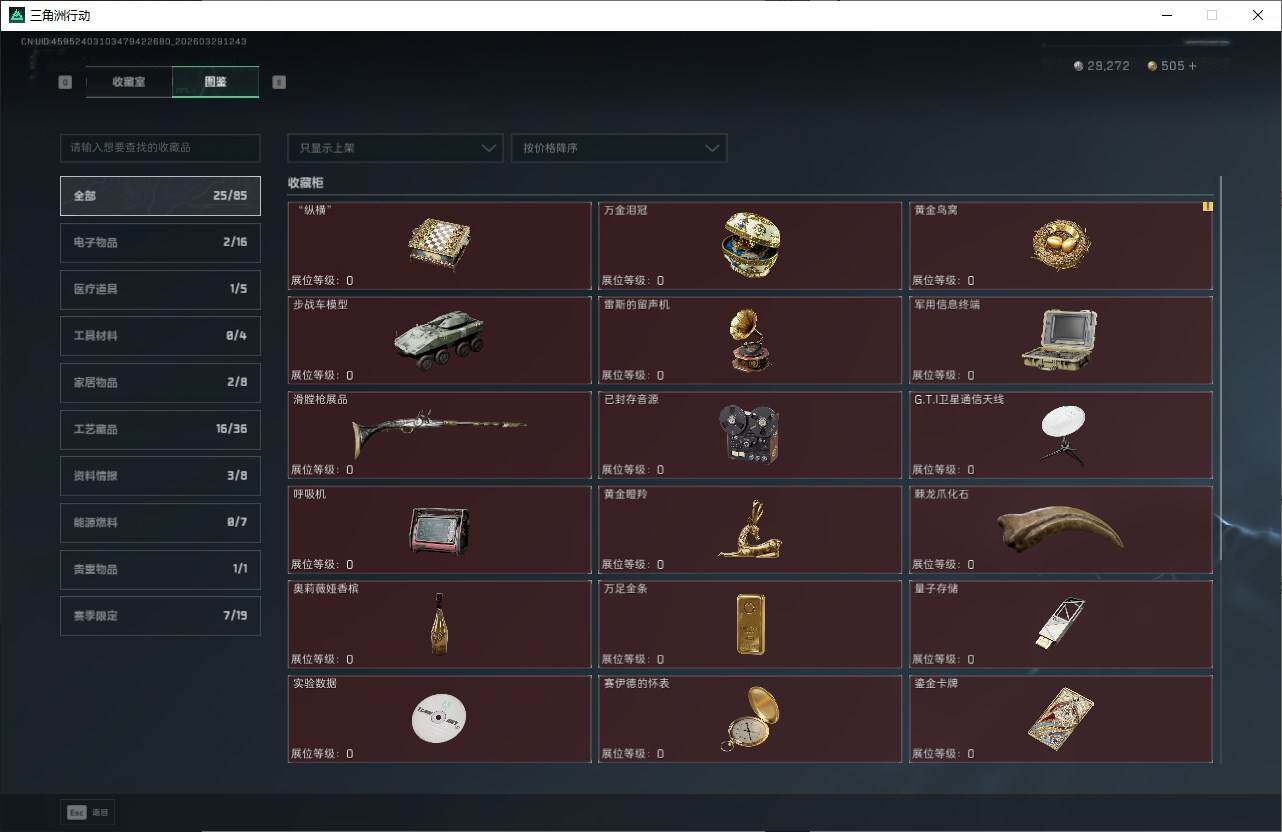Select the 奥莉薇娅香槟 champagne bottle icon

[439, 624]
